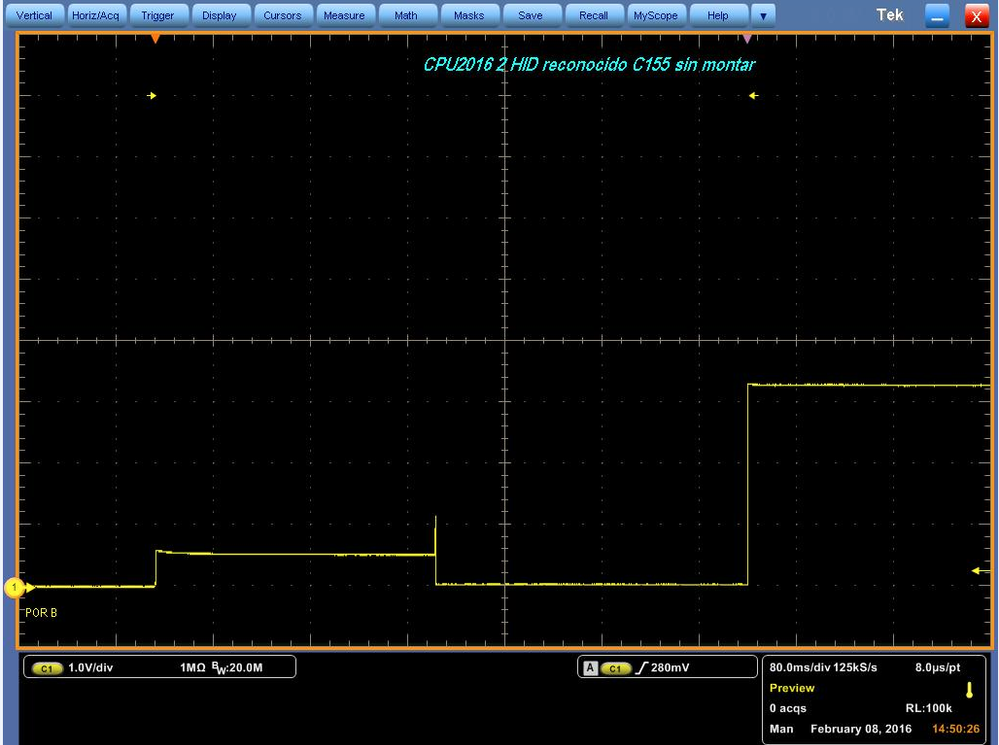Select the pink horizontal reference marker
This screenshot has height=745, width=999.
coord(747,39)
